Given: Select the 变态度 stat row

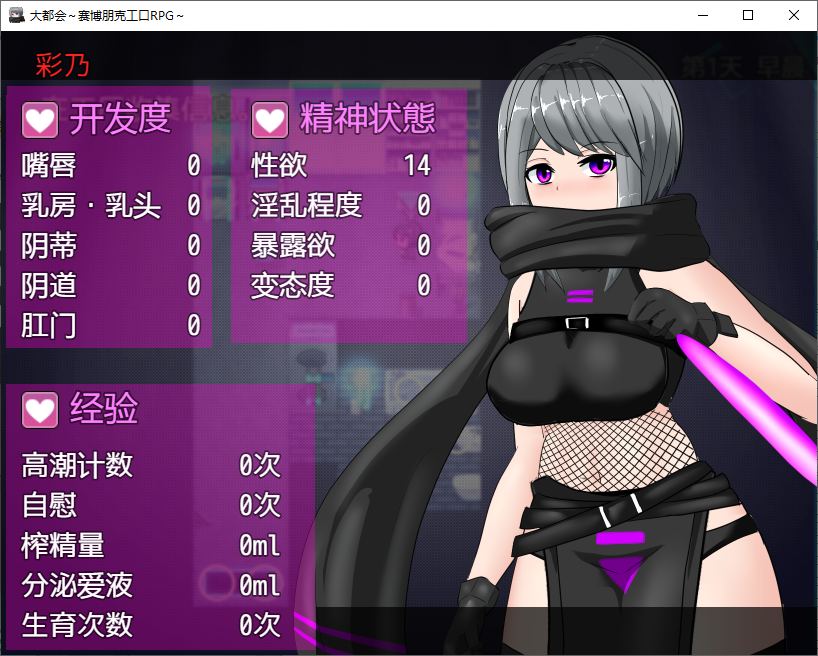Looking at the screenshot, I should pyautogui.click(x=340, y=286).
